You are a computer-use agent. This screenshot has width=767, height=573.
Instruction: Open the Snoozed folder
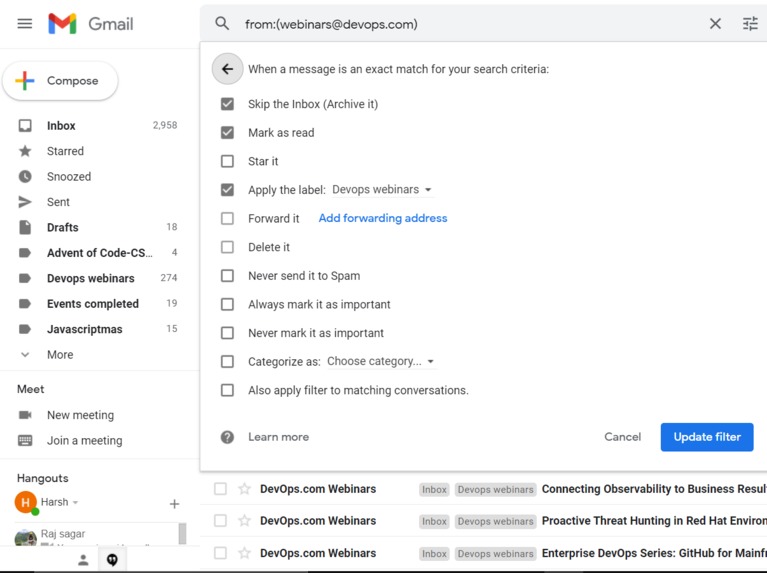[98, 176]
